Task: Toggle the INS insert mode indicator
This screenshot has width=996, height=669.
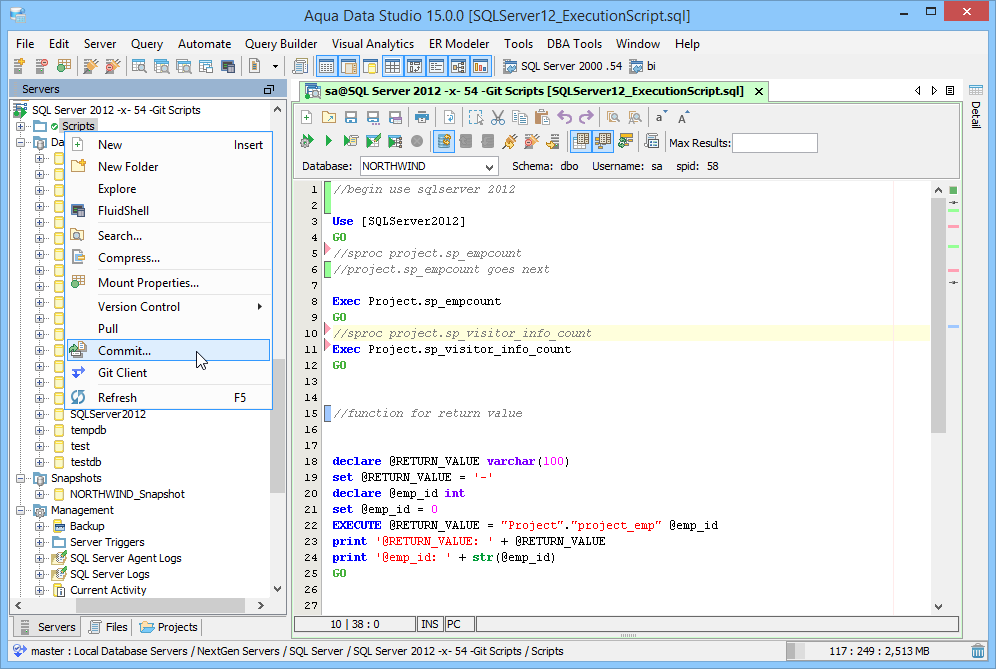Action: point(430,624)
